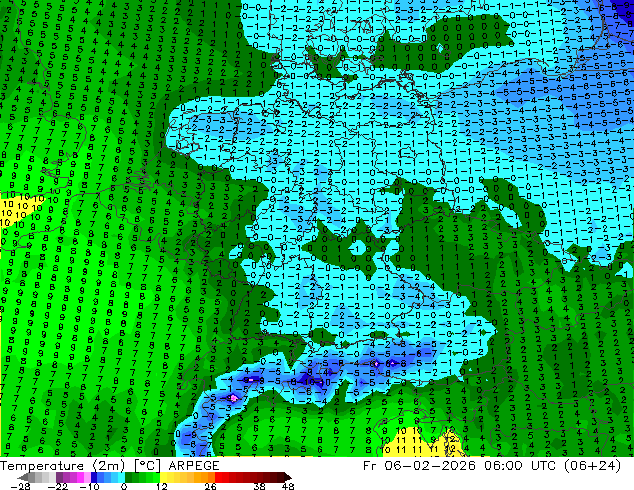Click the dark maroon right arrow end of the color scale
The image size is (634, 490).
click(x=287, y=477)
